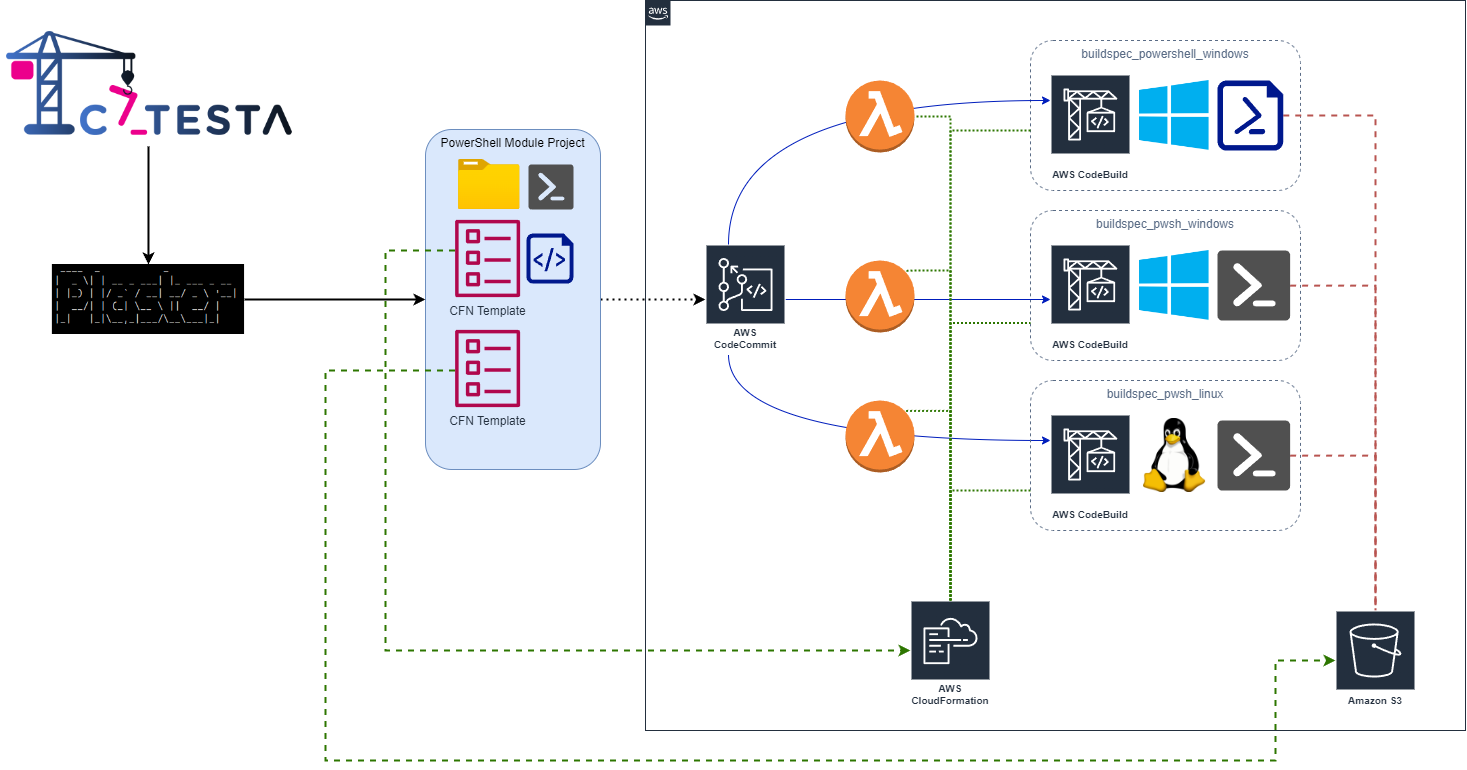Select upper 'CFN Template' label
Image resolution: width=1467 pixels, height=770 pixels.
click(487, 311)
